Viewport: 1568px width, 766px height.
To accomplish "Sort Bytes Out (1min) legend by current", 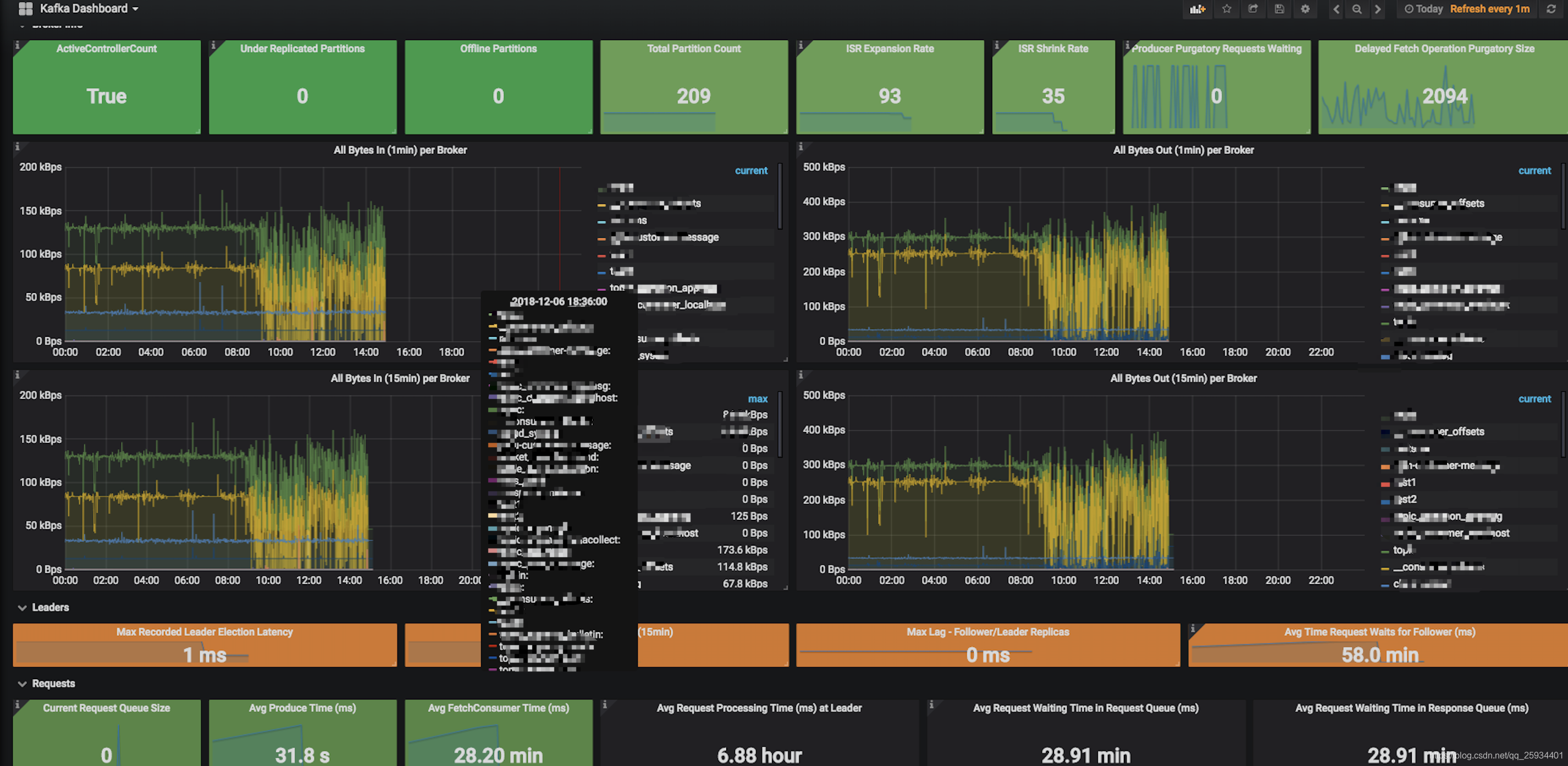I will (x=1534, y=170).
